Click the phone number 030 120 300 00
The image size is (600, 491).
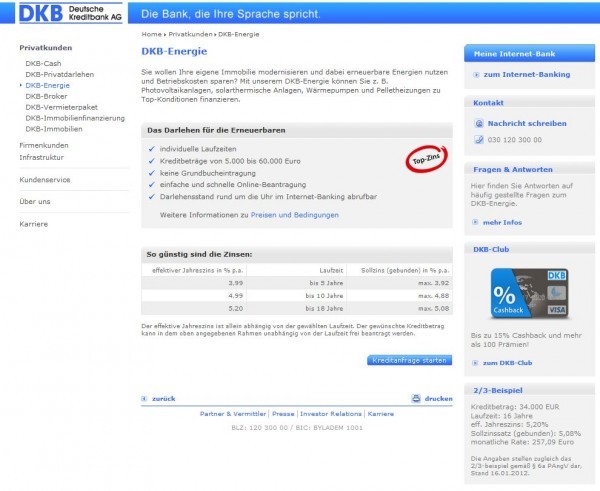[515, 140]
